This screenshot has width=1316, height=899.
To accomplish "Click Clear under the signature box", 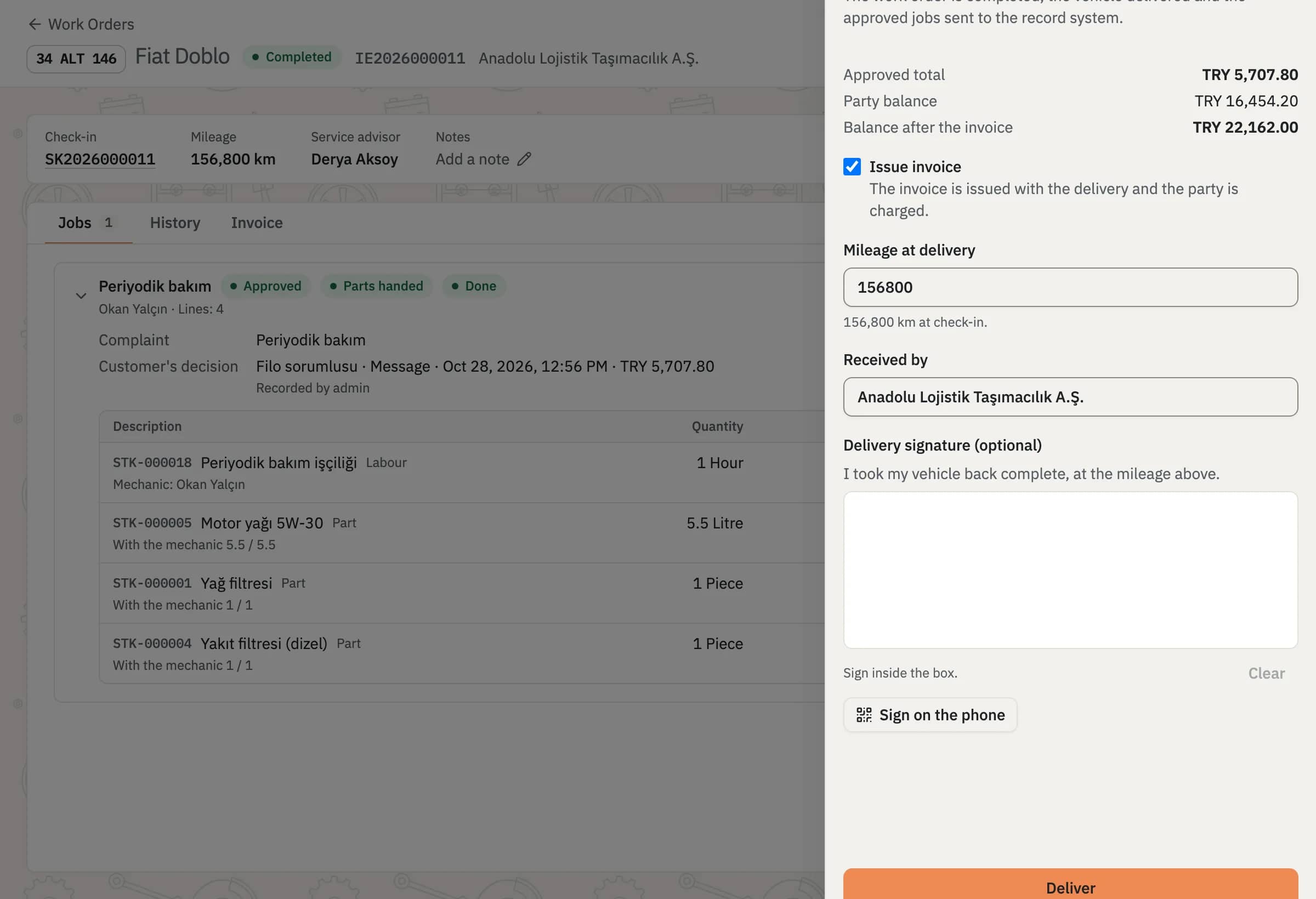I will coord(1266,673).
